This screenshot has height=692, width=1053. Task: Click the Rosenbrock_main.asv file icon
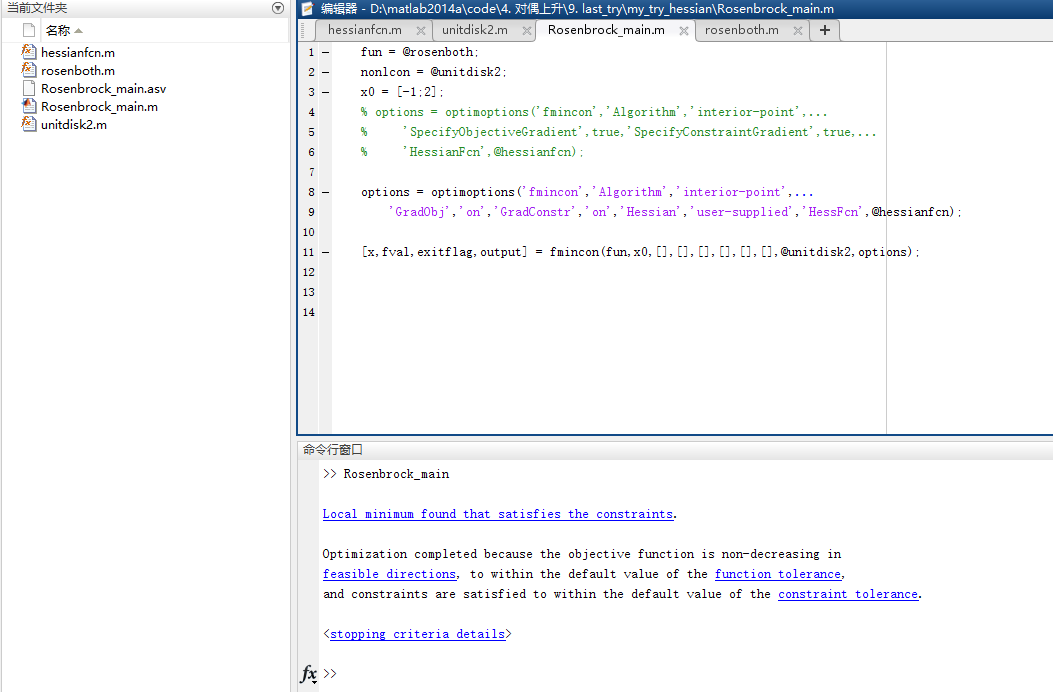29,88
